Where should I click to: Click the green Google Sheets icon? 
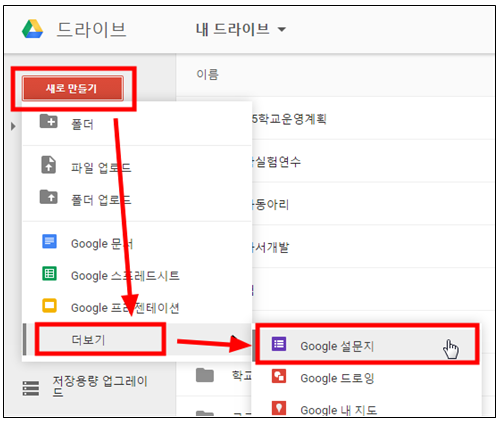tap(49, 274)
